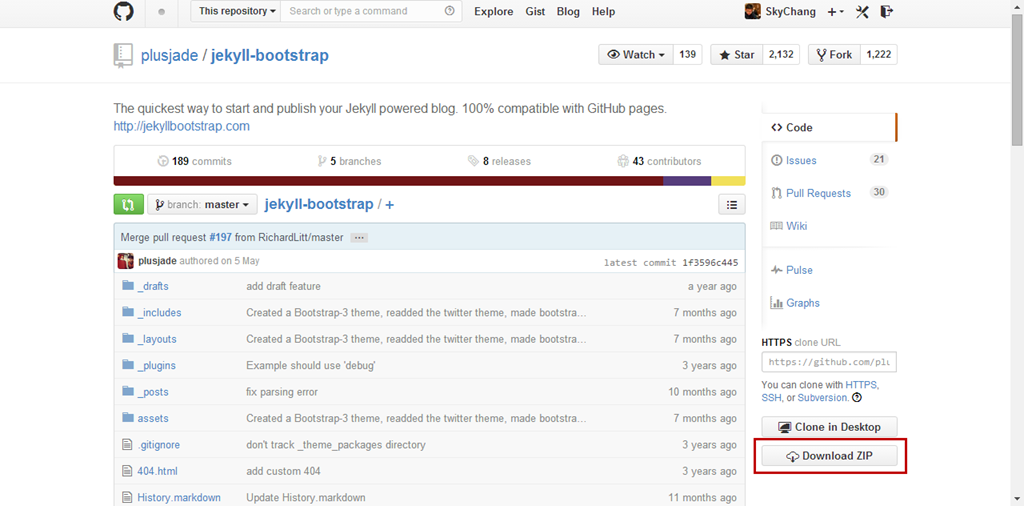
Task: Expand the commit message ellipsis
Action: click(359, 238)
